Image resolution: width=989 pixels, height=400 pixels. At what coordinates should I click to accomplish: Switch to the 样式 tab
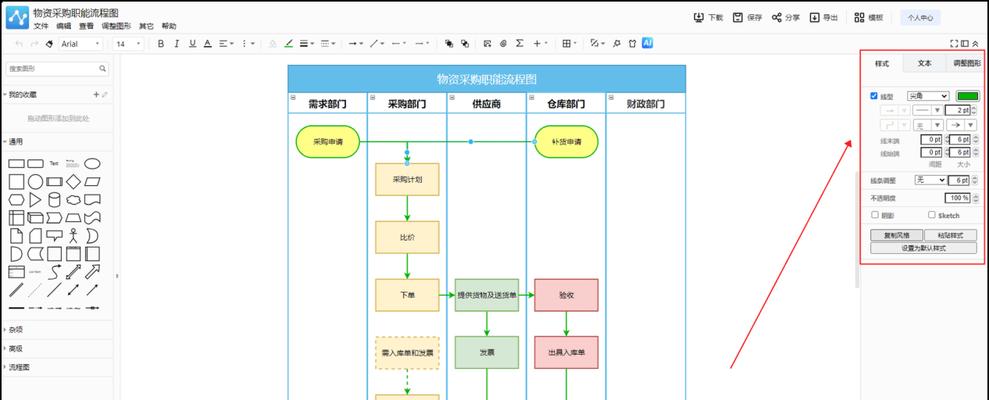pyautogui.click(x=882, y=64)
